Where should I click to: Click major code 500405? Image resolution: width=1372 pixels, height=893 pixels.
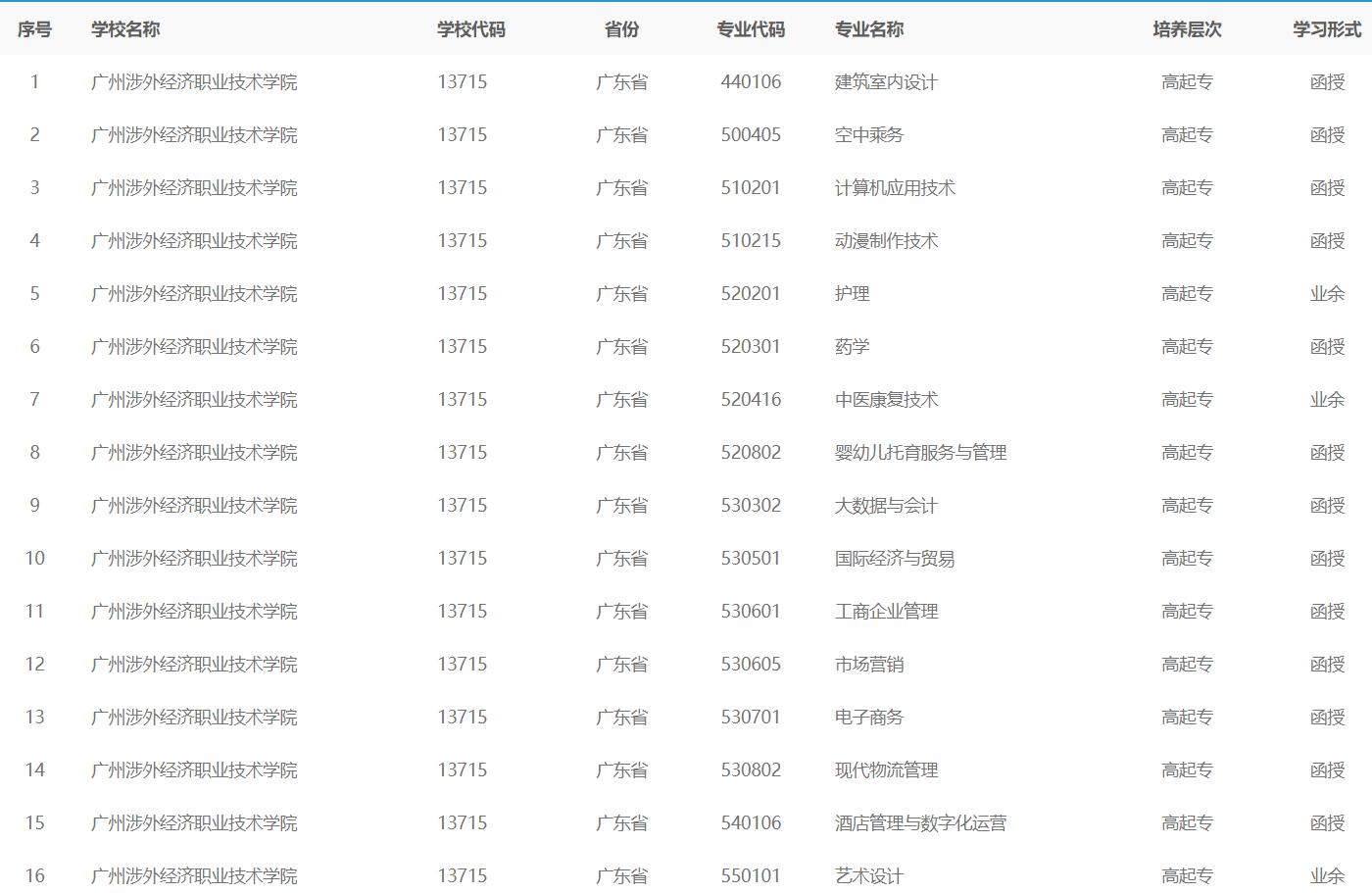(x=751, y=135)
